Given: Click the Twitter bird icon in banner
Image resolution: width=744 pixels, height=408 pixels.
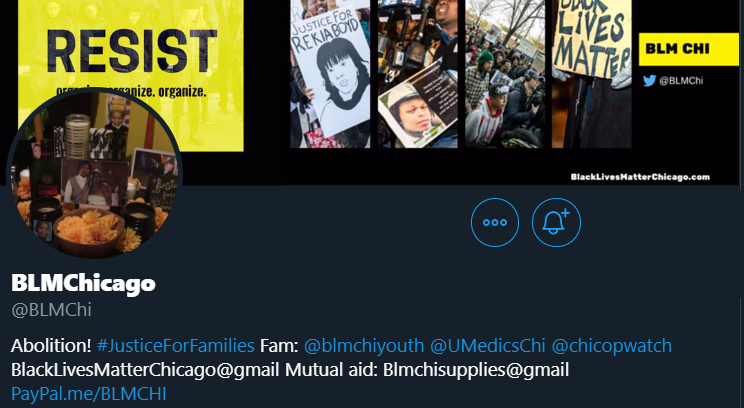Looking at the screenshot, I should tap(649, 81).
